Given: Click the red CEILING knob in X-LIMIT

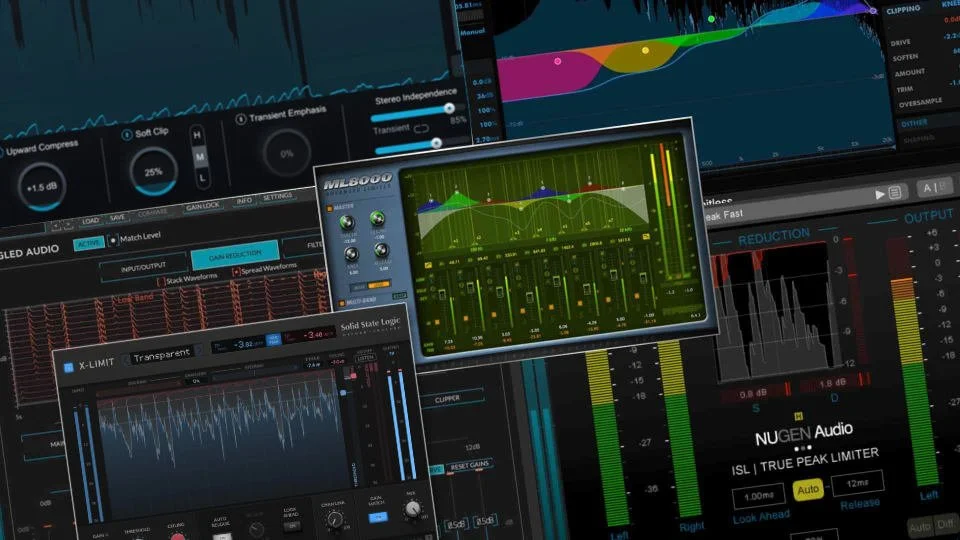Looking at the screenshot, I should 178,537.
